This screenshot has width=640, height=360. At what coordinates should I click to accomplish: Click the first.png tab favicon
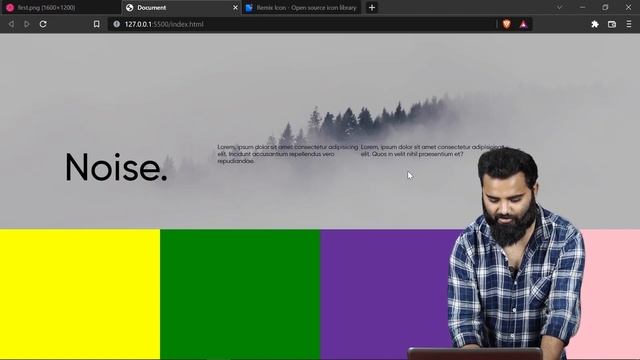(10, 7)
